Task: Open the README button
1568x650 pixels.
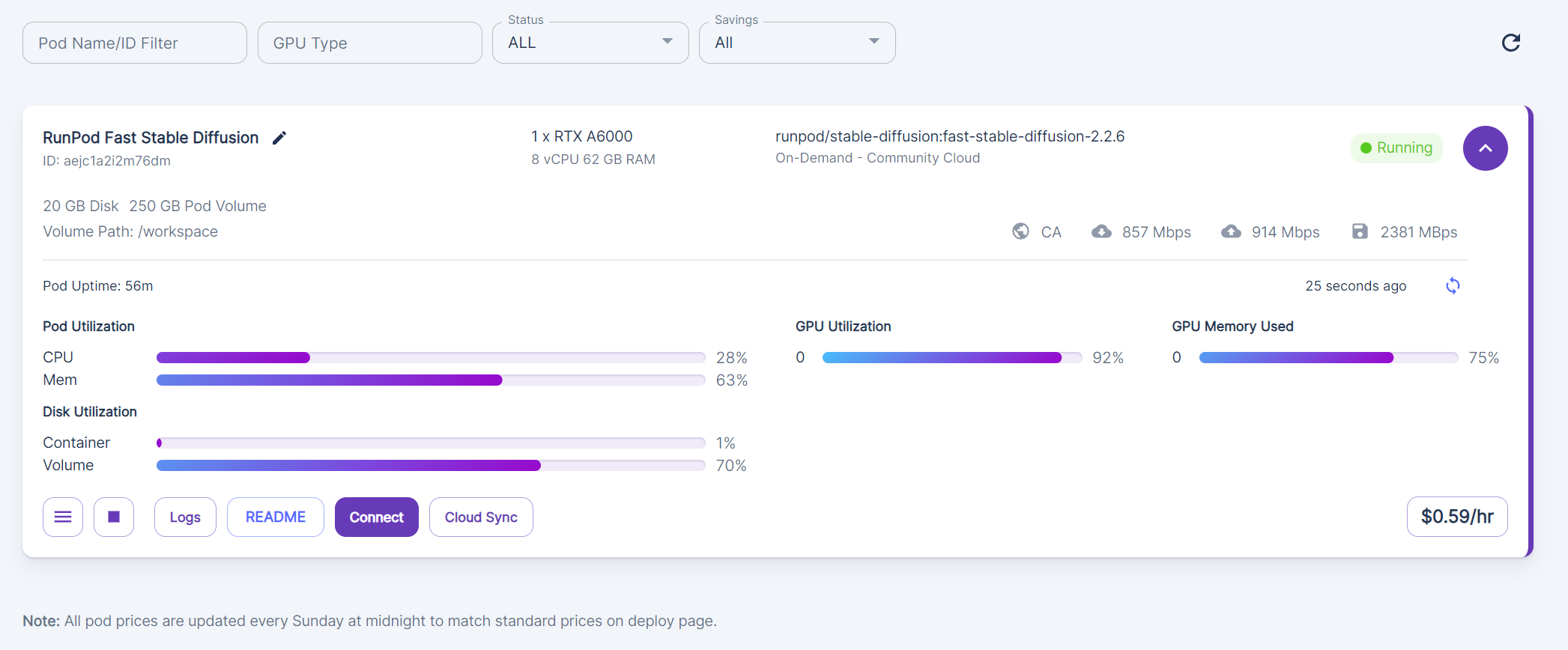Action: click(276, 517)
